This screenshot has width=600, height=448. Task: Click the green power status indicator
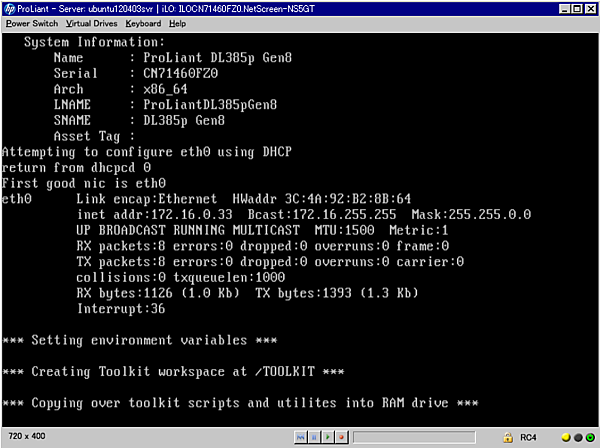(x=590, y=437)
